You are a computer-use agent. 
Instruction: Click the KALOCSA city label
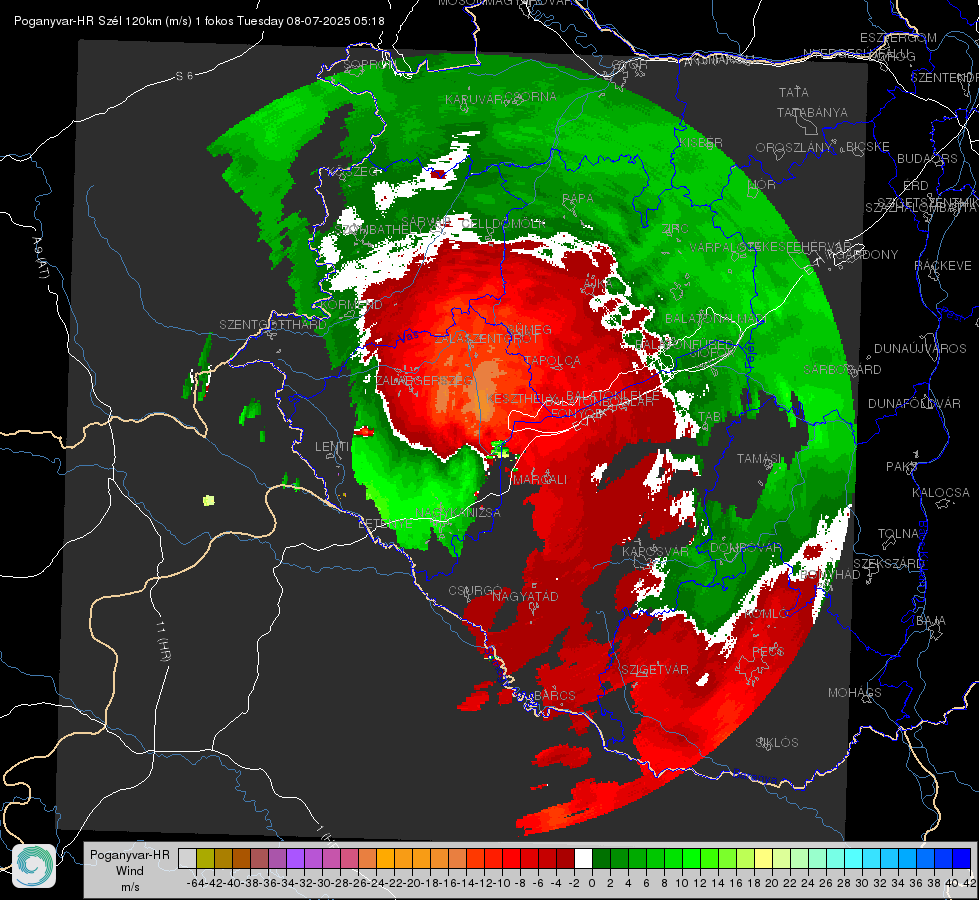[941, 493]
